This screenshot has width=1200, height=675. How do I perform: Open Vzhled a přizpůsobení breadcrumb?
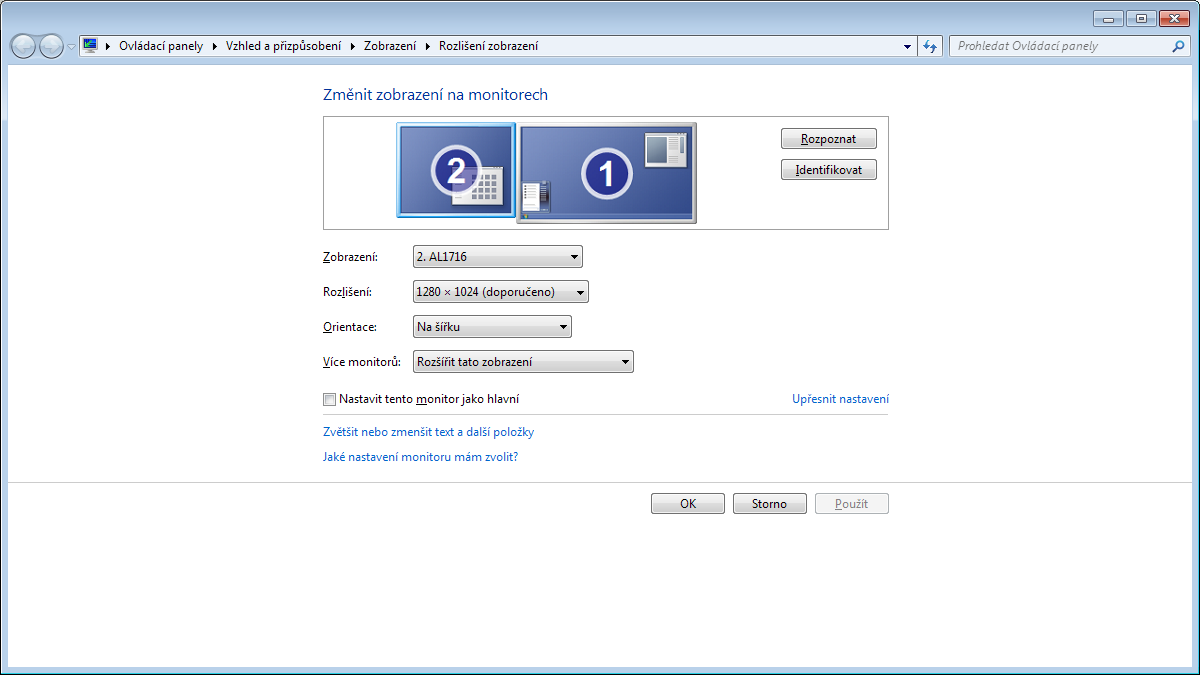[x=283, y=46]
